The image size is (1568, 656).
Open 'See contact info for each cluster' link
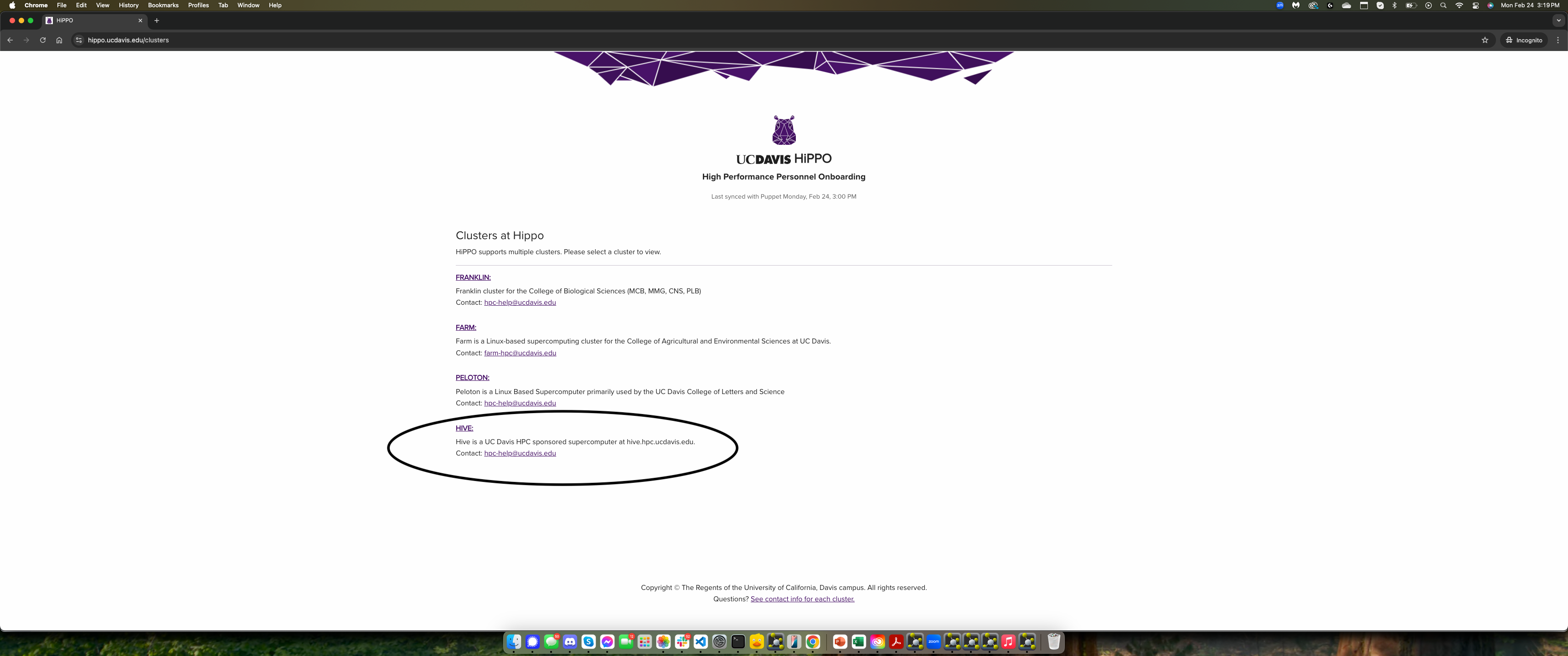(x=802, y=600)
